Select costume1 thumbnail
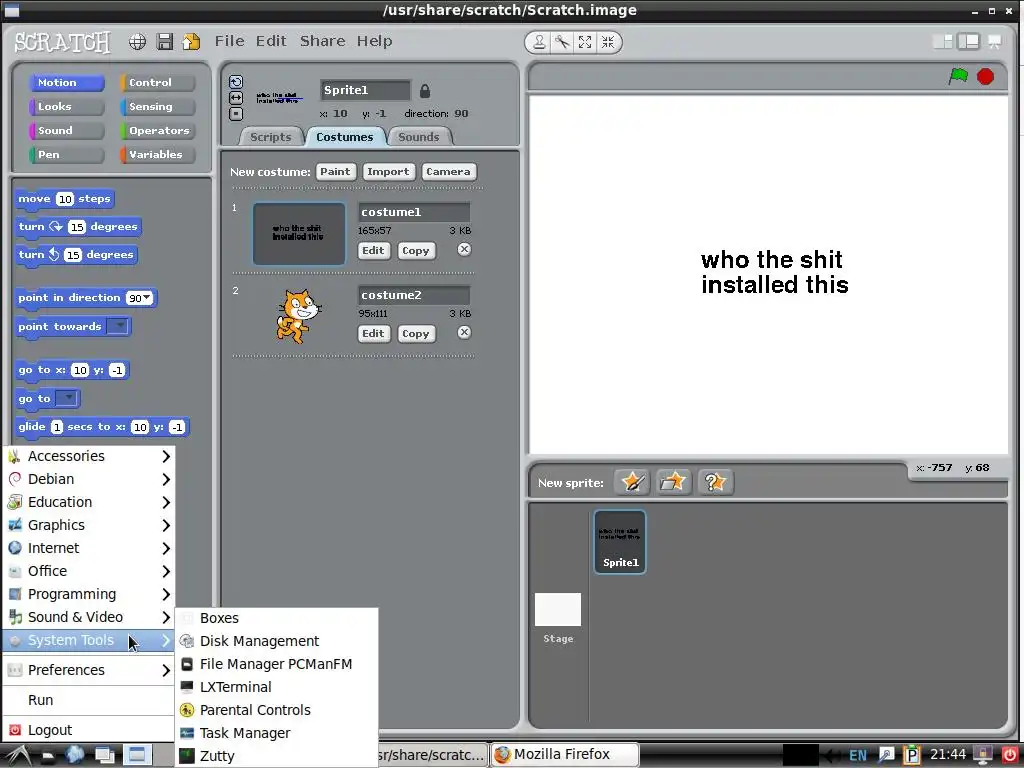 coord(299,234)
